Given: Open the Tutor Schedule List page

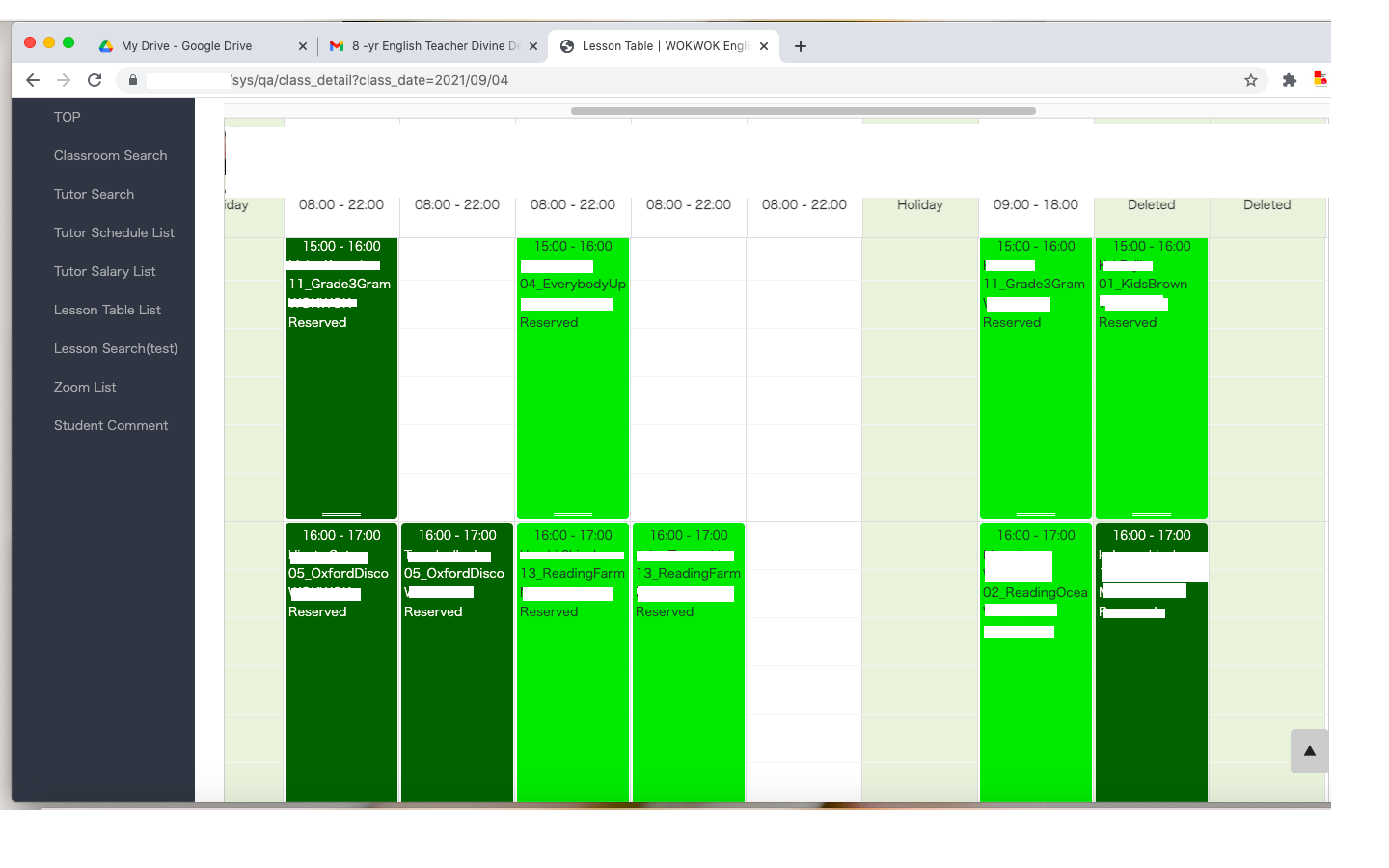Looking at the screenshot, I should click(115, 232).
